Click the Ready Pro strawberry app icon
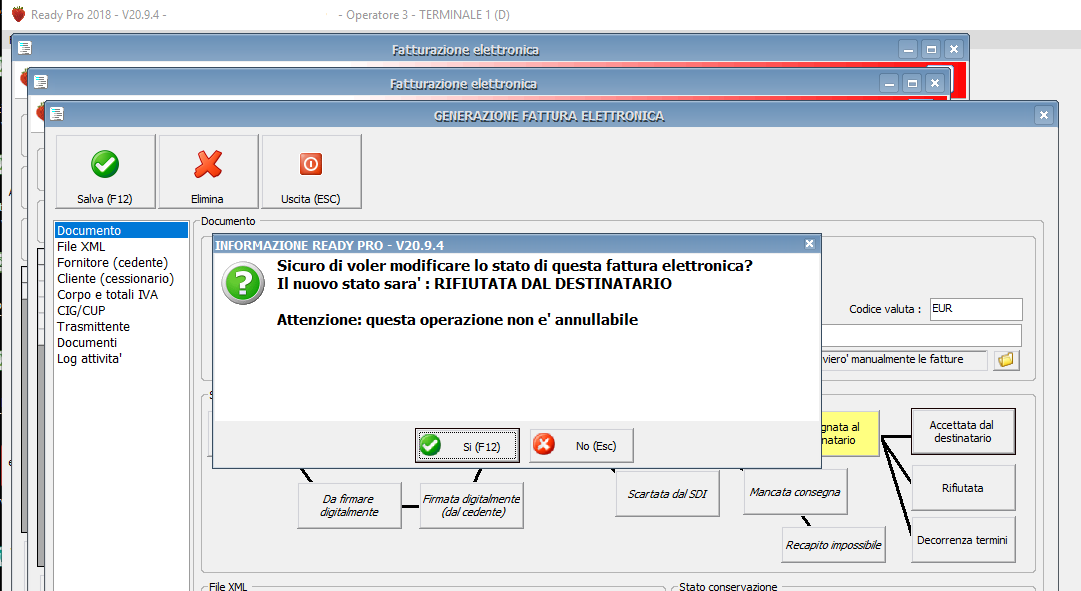 pyautogui.click(x=19, y=14)
